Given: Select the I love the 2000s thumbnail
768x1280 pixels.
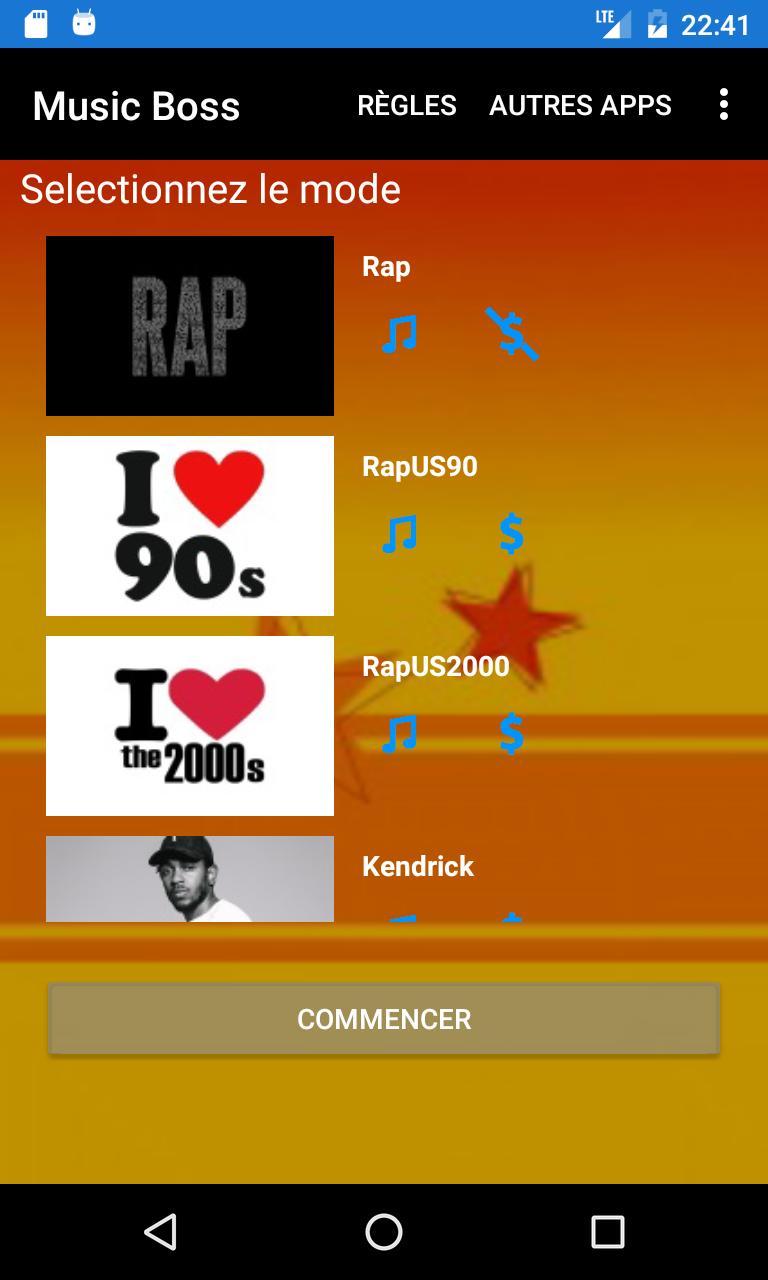Looking at the screenshot, I should (190, 726).
